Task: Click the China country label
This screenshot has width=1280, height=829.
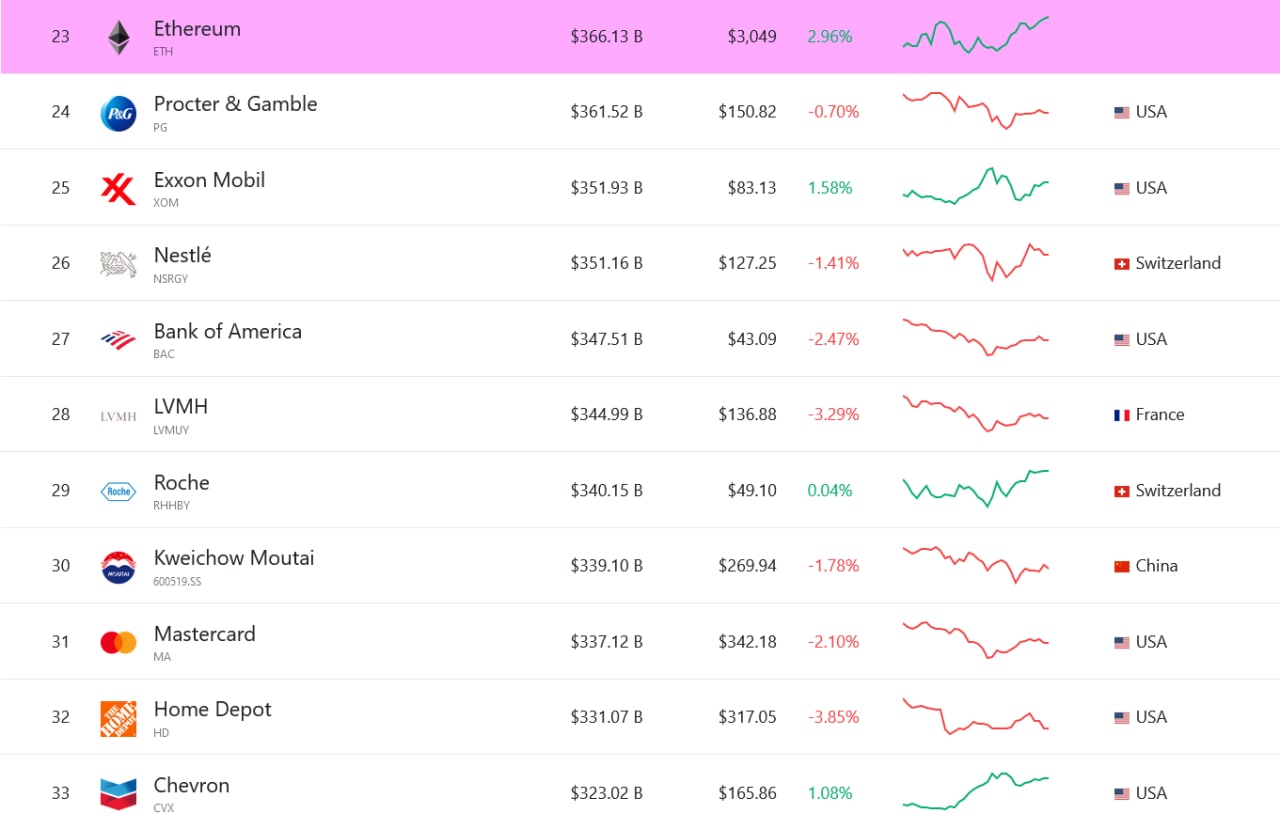Action: pyautogui.click(x=1156, y=566)
